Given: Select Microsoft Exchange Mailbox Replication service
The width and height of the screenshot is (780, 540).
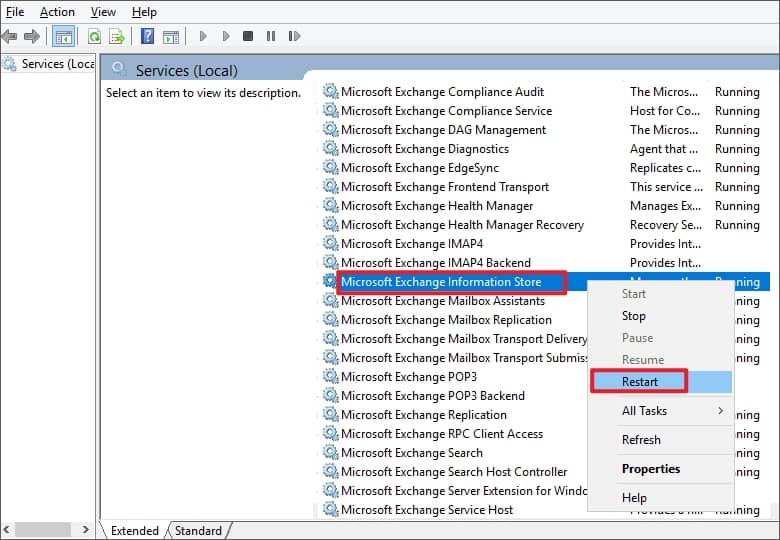Looking at the screenshot, I should tap(446, 320).
